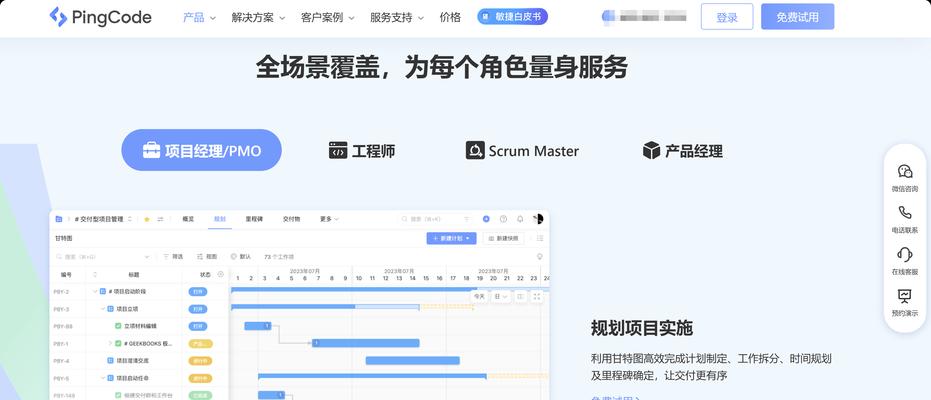This screenshot has width=931, height=400.
Task: Click the swap arrows icon beside the star
Action: 160,219
